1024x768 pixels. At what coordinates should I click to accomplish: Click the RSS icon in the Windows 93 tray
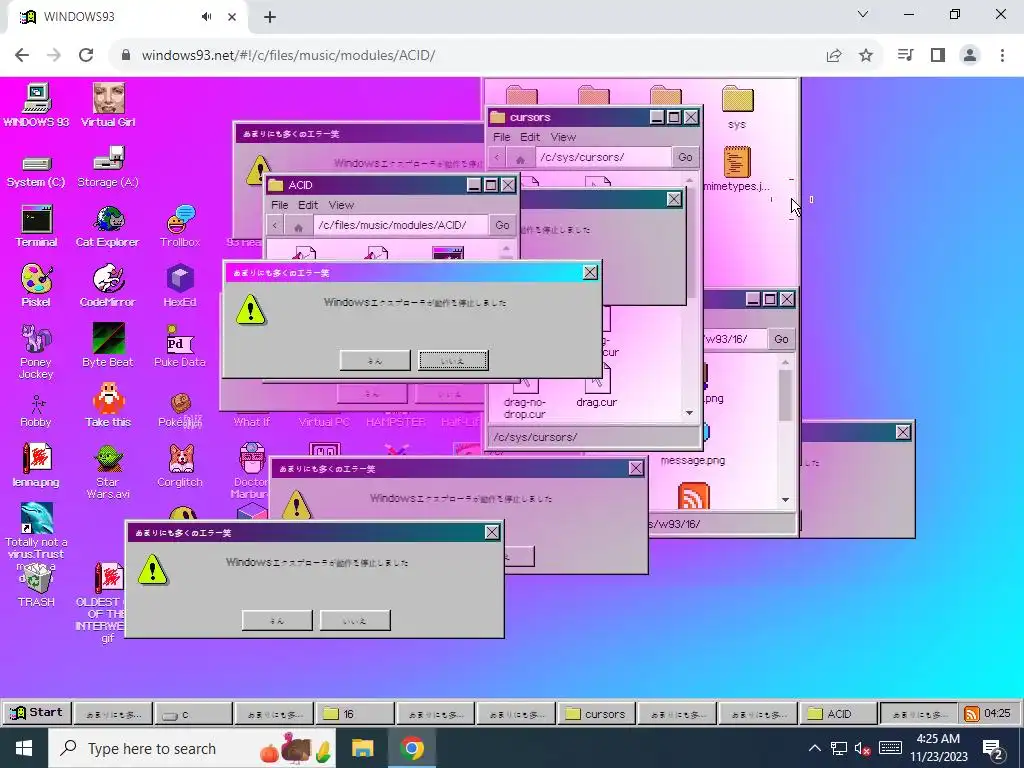[x=972, y=714]
